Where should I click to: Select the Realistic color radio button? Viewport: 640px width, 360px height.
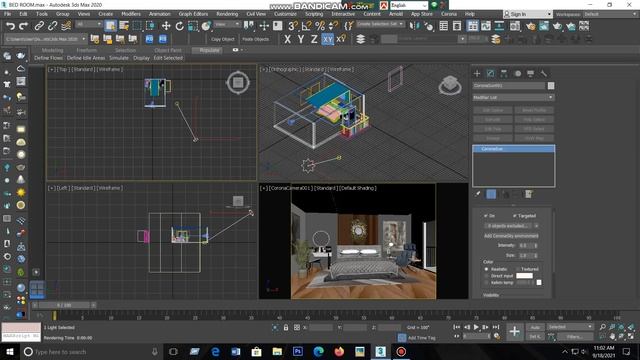[486, 269]
